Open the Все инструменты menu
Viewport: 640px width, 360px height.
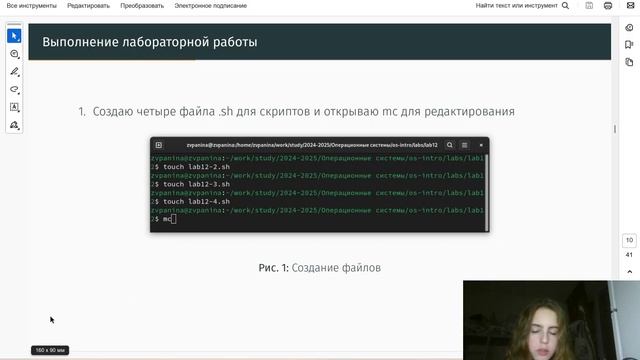pos(31,6)
